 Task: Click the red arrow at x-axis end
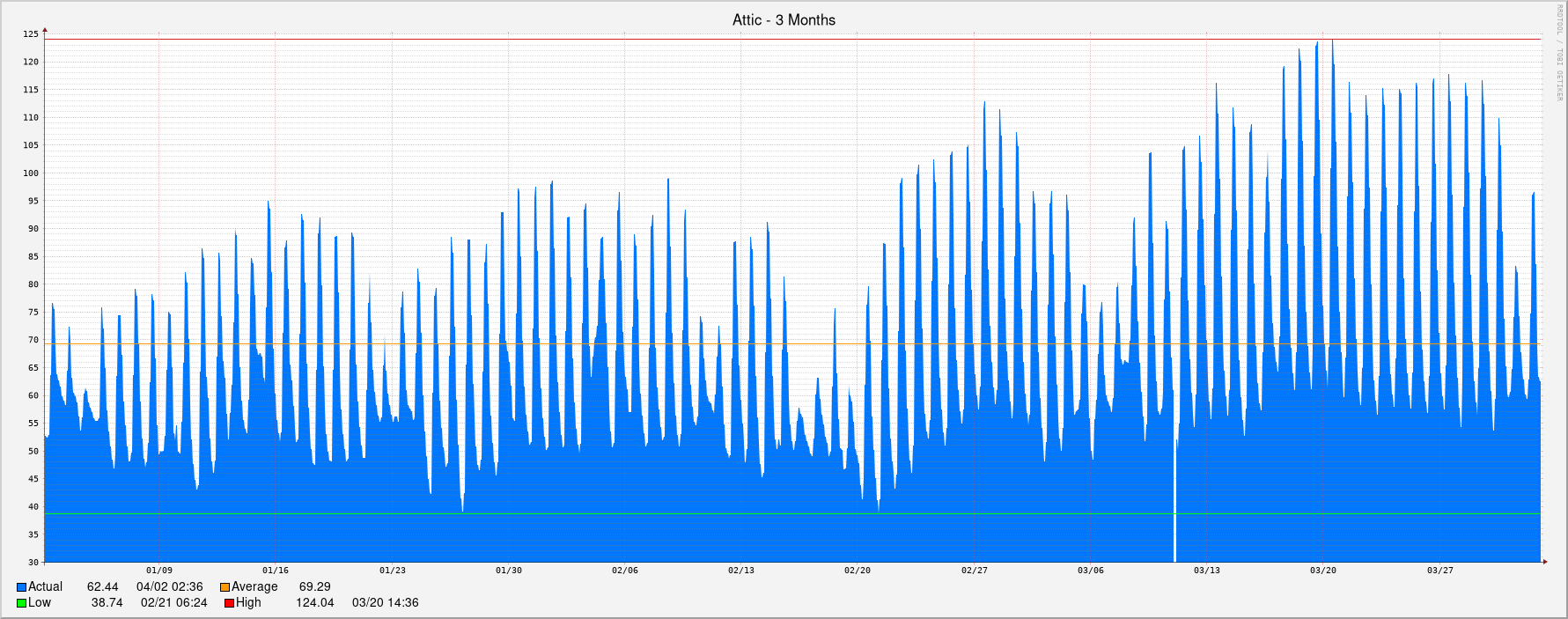point(1544,561)
